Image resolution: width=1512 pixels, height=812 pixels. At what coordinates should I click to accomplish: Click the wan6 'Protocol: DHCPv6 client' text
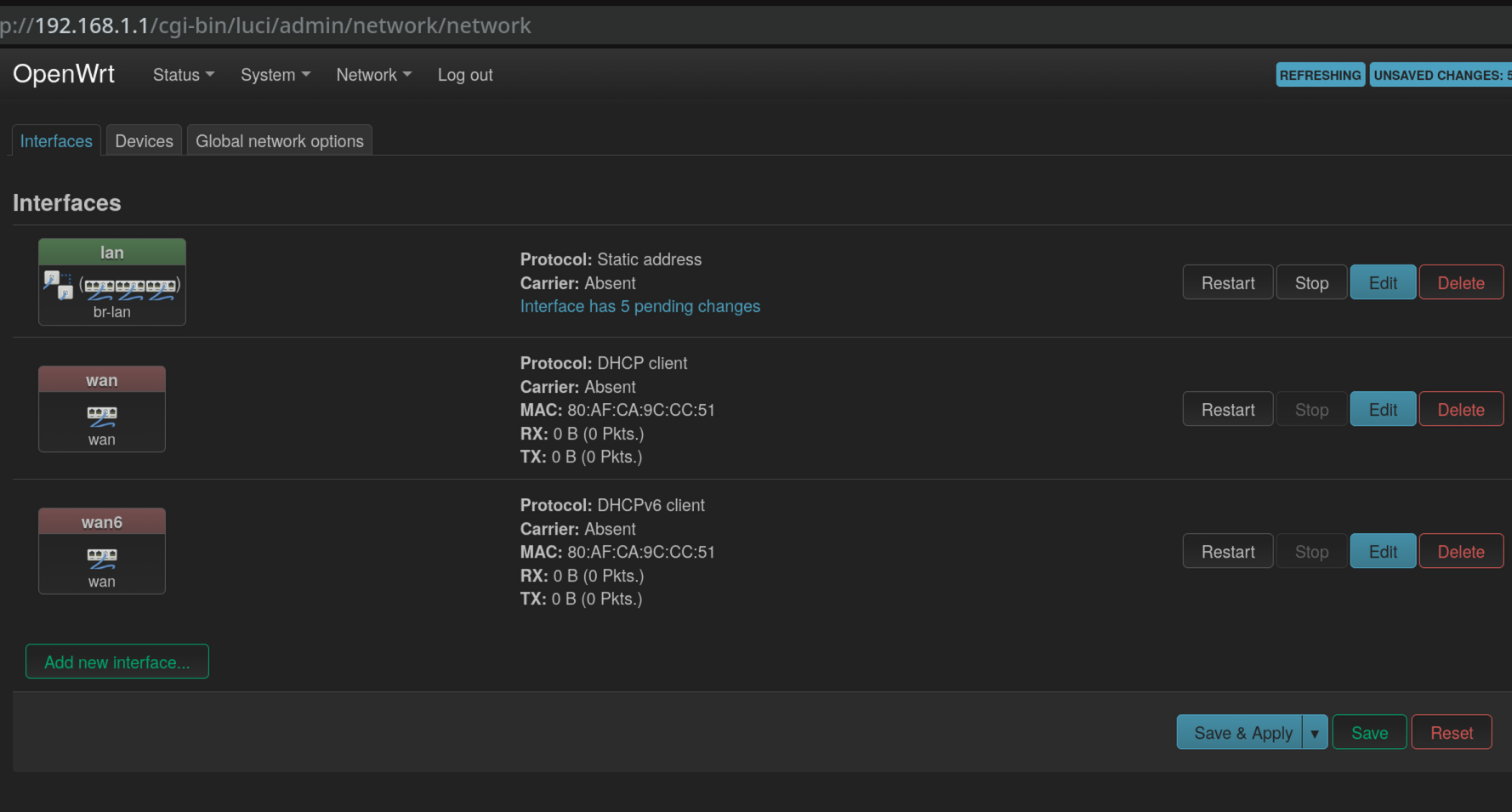tap(612, 505)
